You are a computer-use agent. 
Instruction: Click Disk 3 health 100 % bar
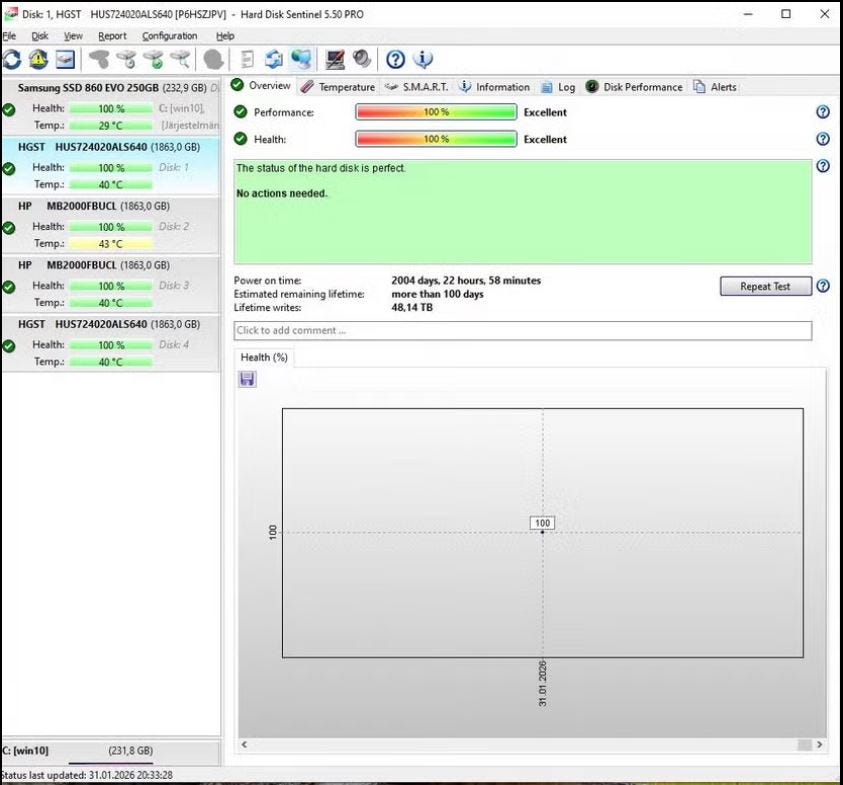click(111, 286)
